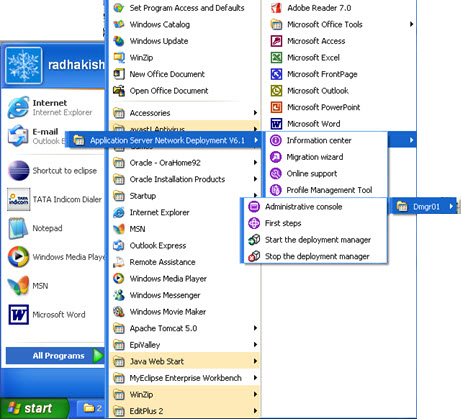Click the Profile Management Tool icon
The width and height of the screenshot is (461, 419).
pyautogui.click(x=276, y=190)
